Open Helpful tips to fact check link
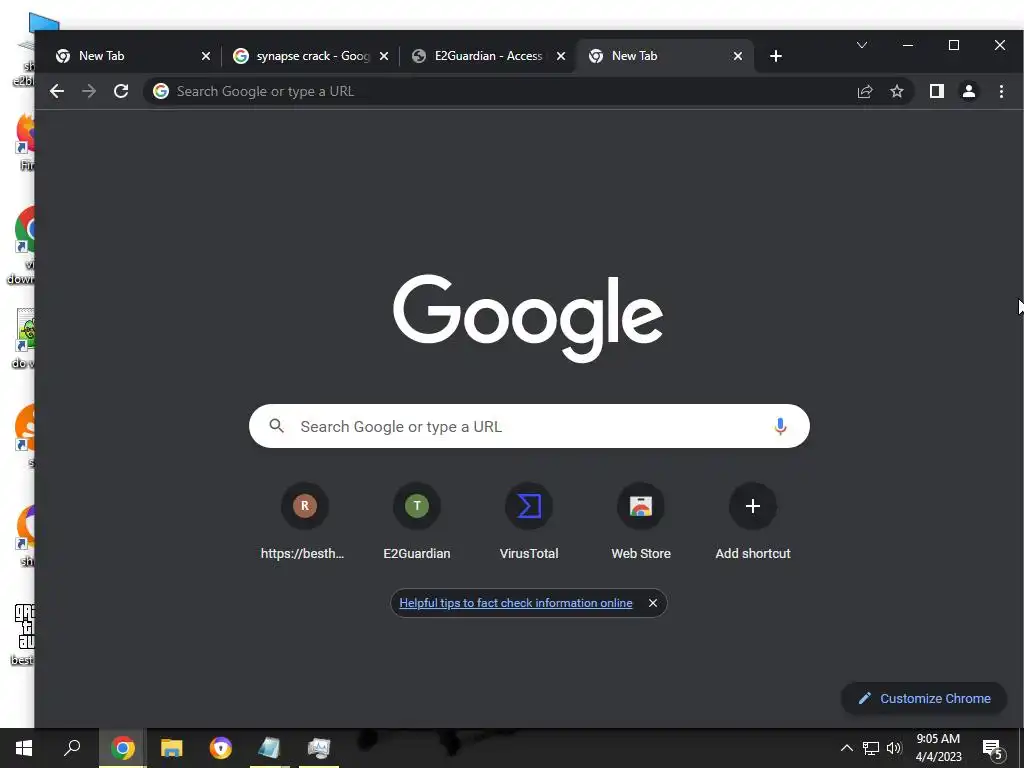Viewport: 1024px width, 768px height. pos(516,603)
